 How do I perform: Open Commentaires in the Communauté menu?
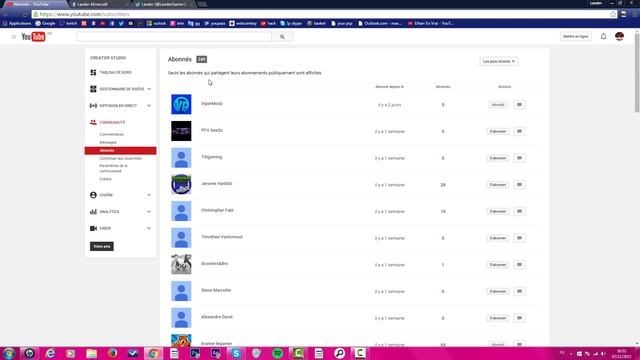click(x=111, y=134)
